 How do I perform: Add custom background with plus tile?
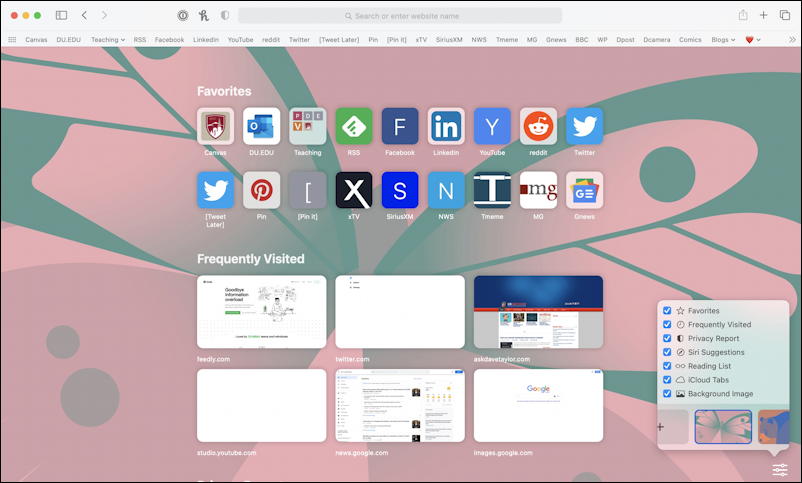(x=673, y=427)
